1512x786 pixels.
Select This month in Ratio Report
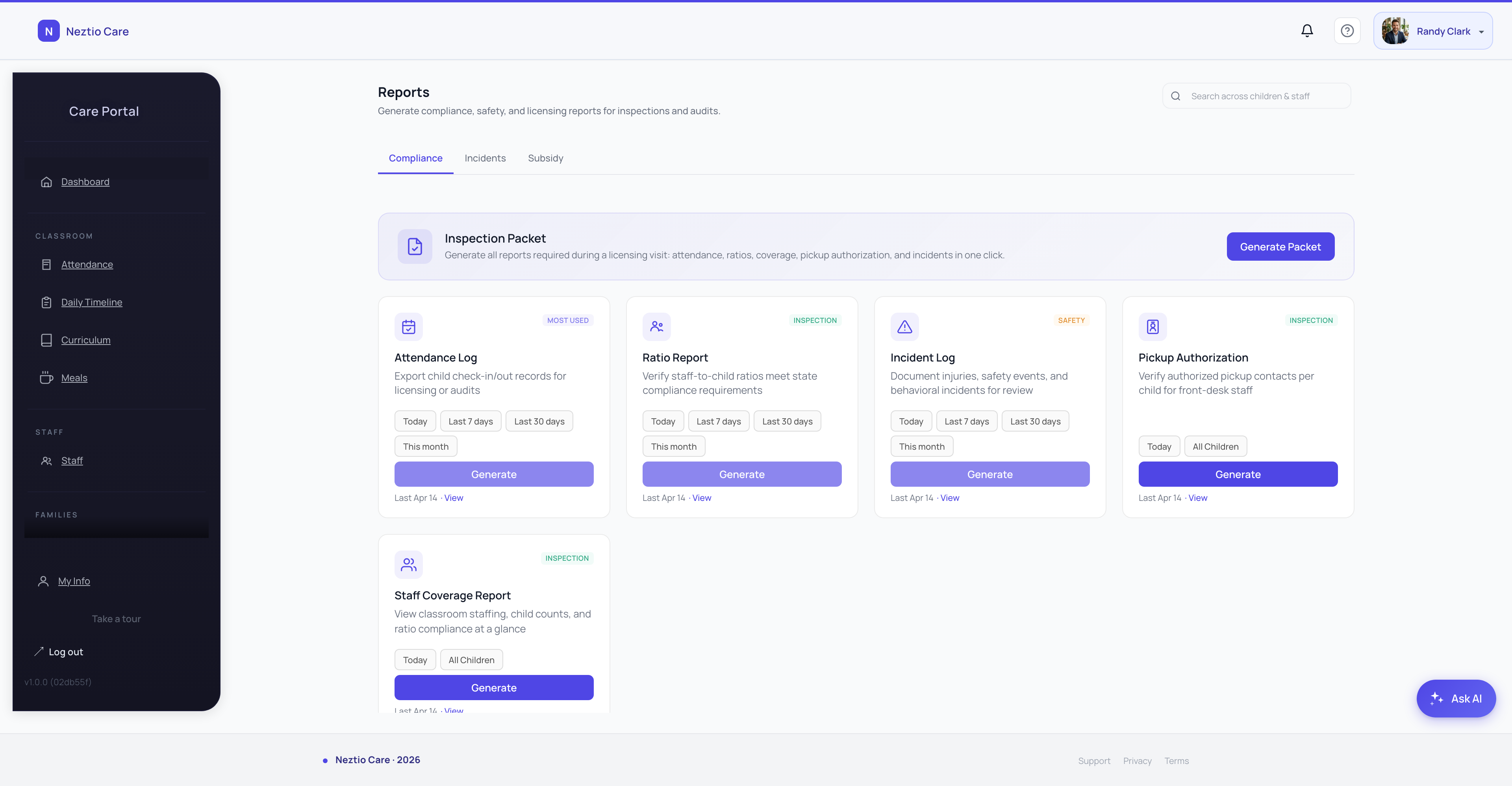pos(674,447)
